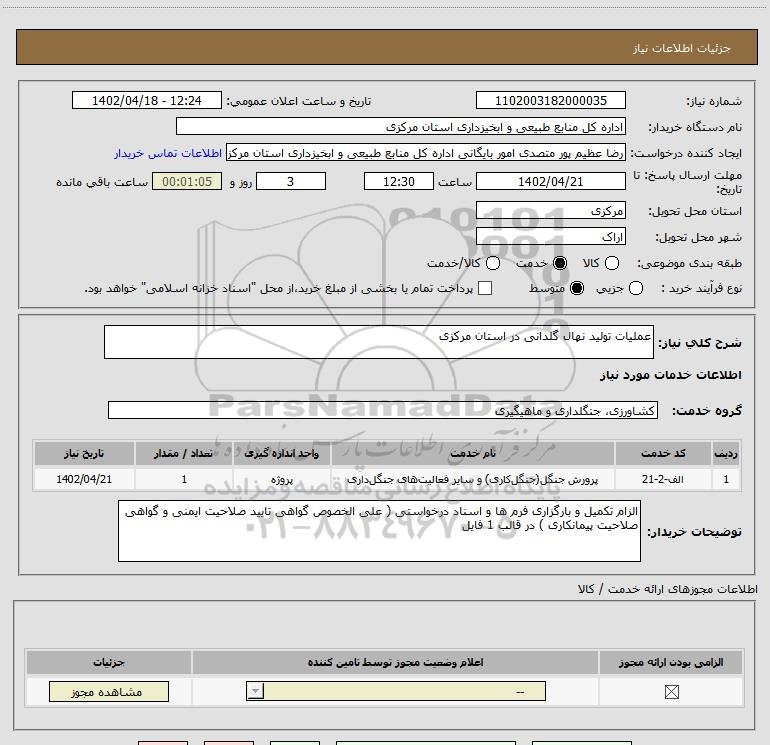The height and width of the screenshot is (745, 770).
Task: Click the delivery province field مرکزی
Action: pos(550,210)
